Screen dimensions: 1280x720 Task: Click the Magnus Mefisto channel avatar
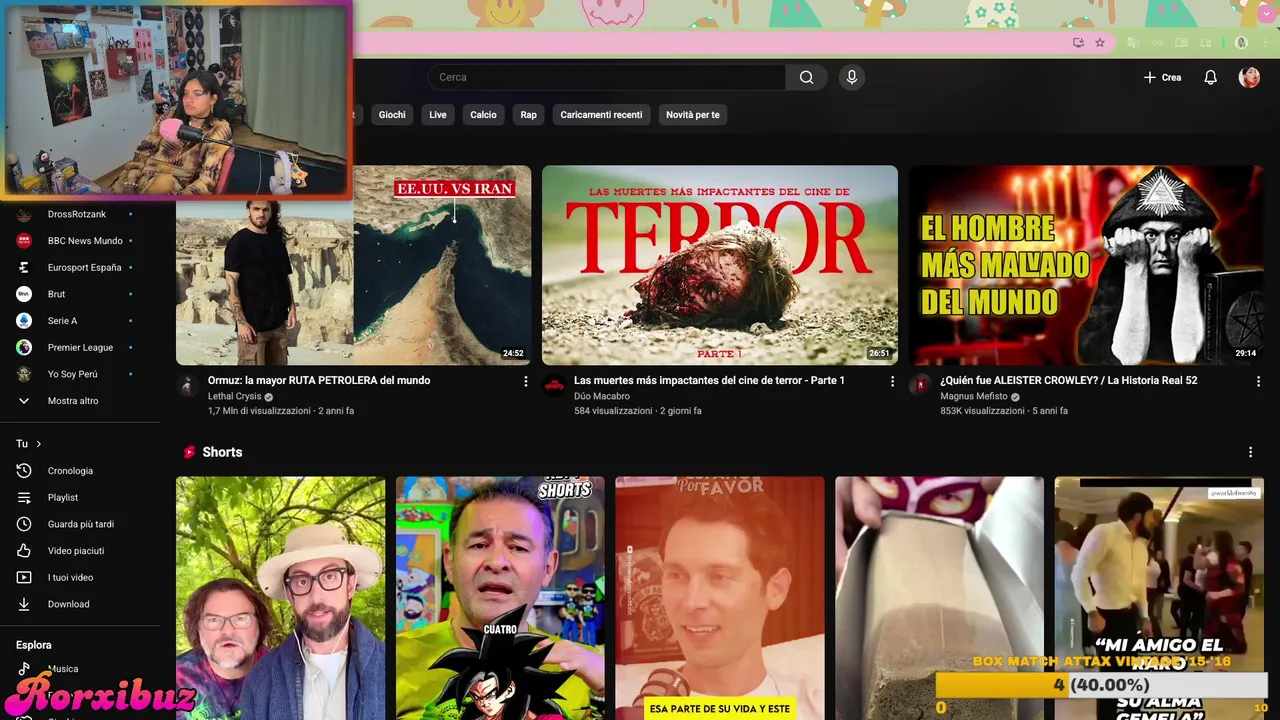(920, 385)
